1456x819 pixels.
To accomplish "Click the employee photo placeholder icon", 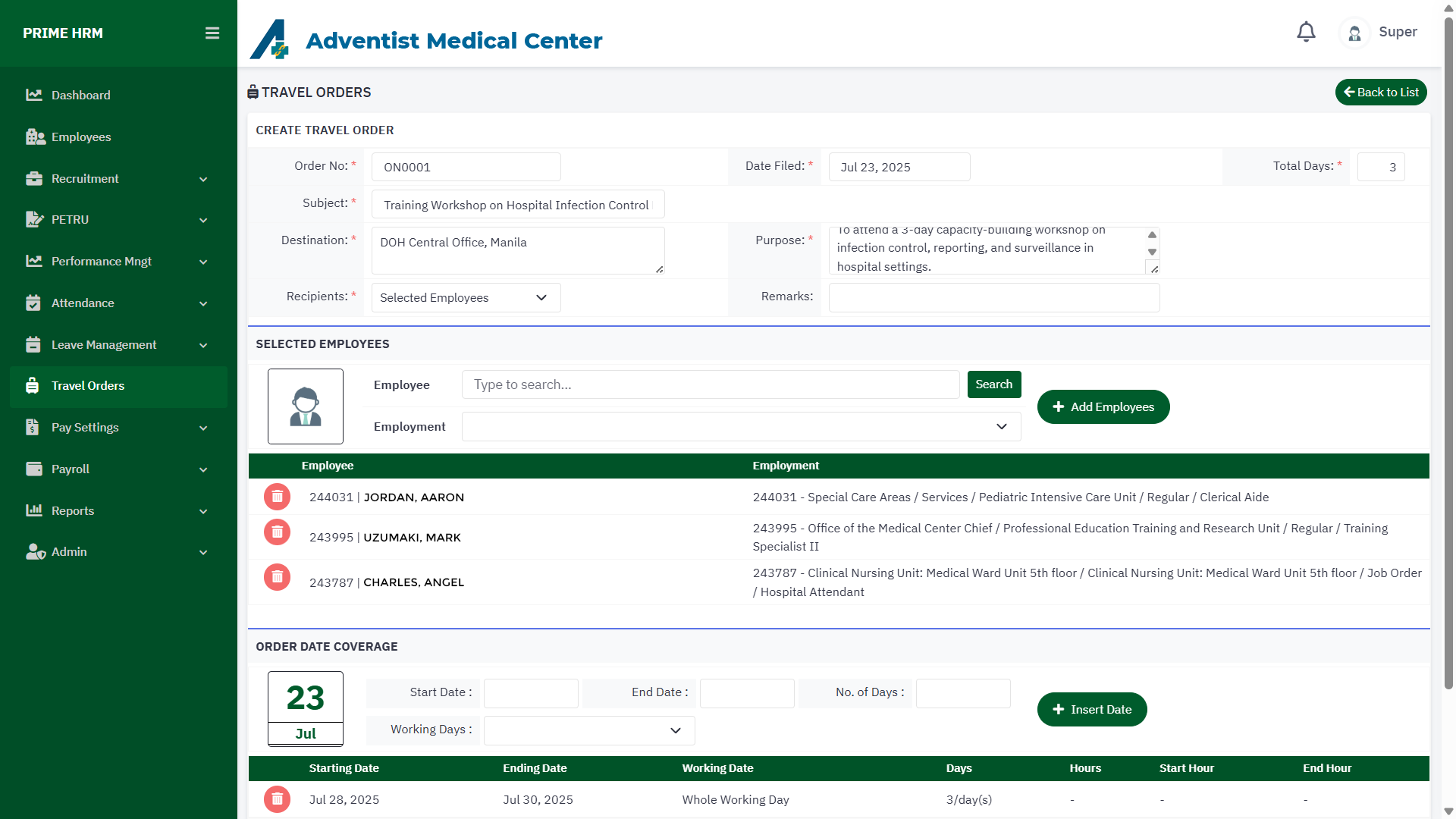I will tap(306, 406).
